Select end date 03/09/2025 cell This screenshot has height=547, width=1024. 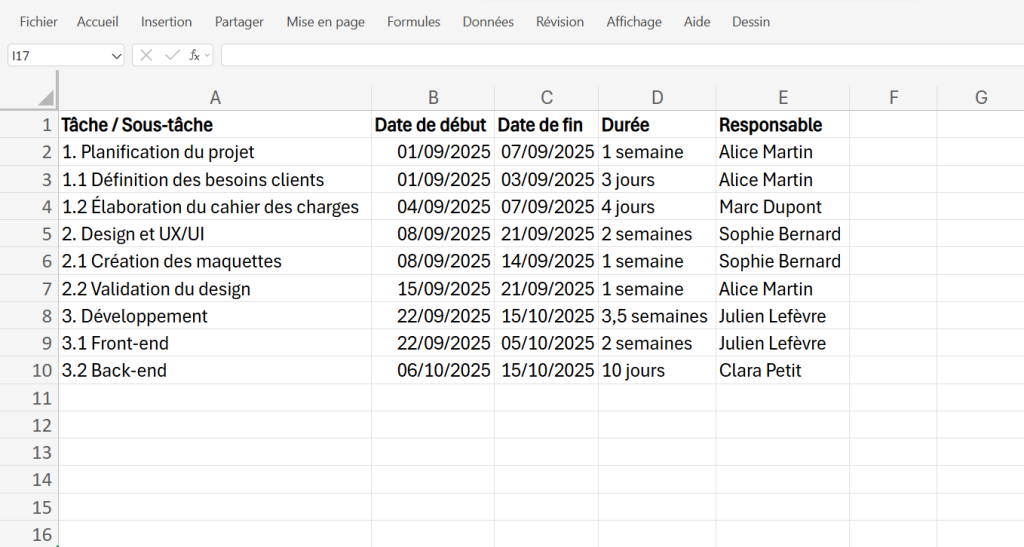tap(547, 180)
